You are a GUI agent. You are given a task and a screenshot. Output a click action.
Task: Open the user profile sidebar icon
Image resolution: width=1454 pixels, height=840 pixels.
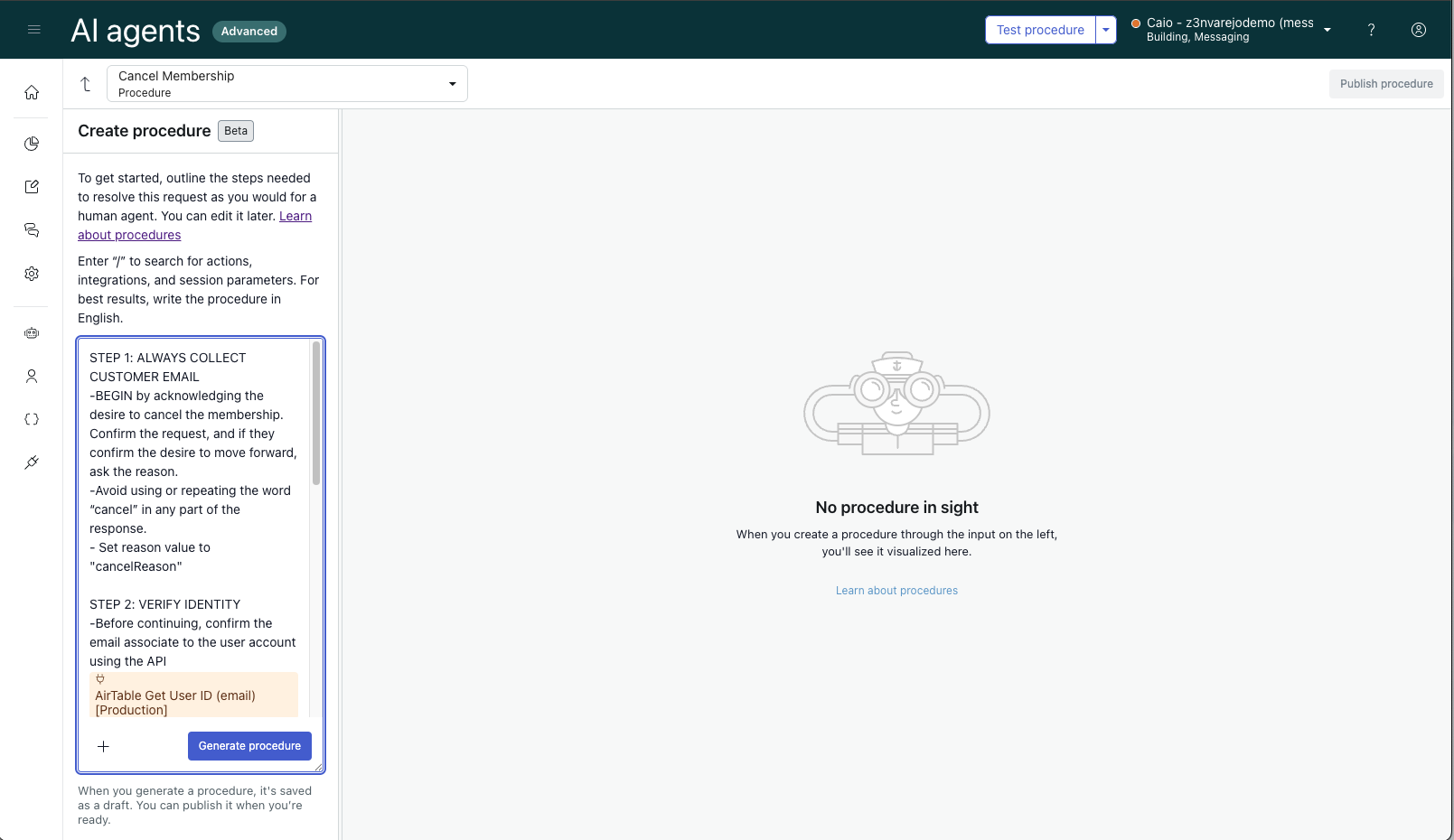(x=32, y=377)
